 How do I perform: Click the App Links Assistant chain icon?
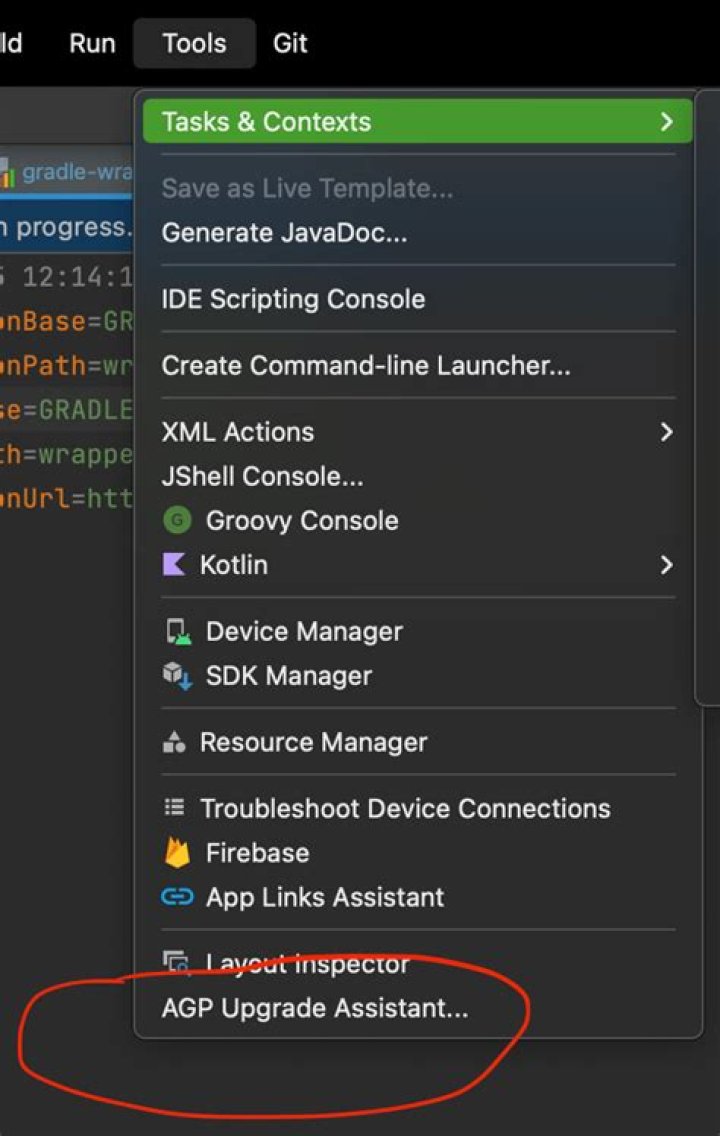pyautogui.click(x=177, y=897)
